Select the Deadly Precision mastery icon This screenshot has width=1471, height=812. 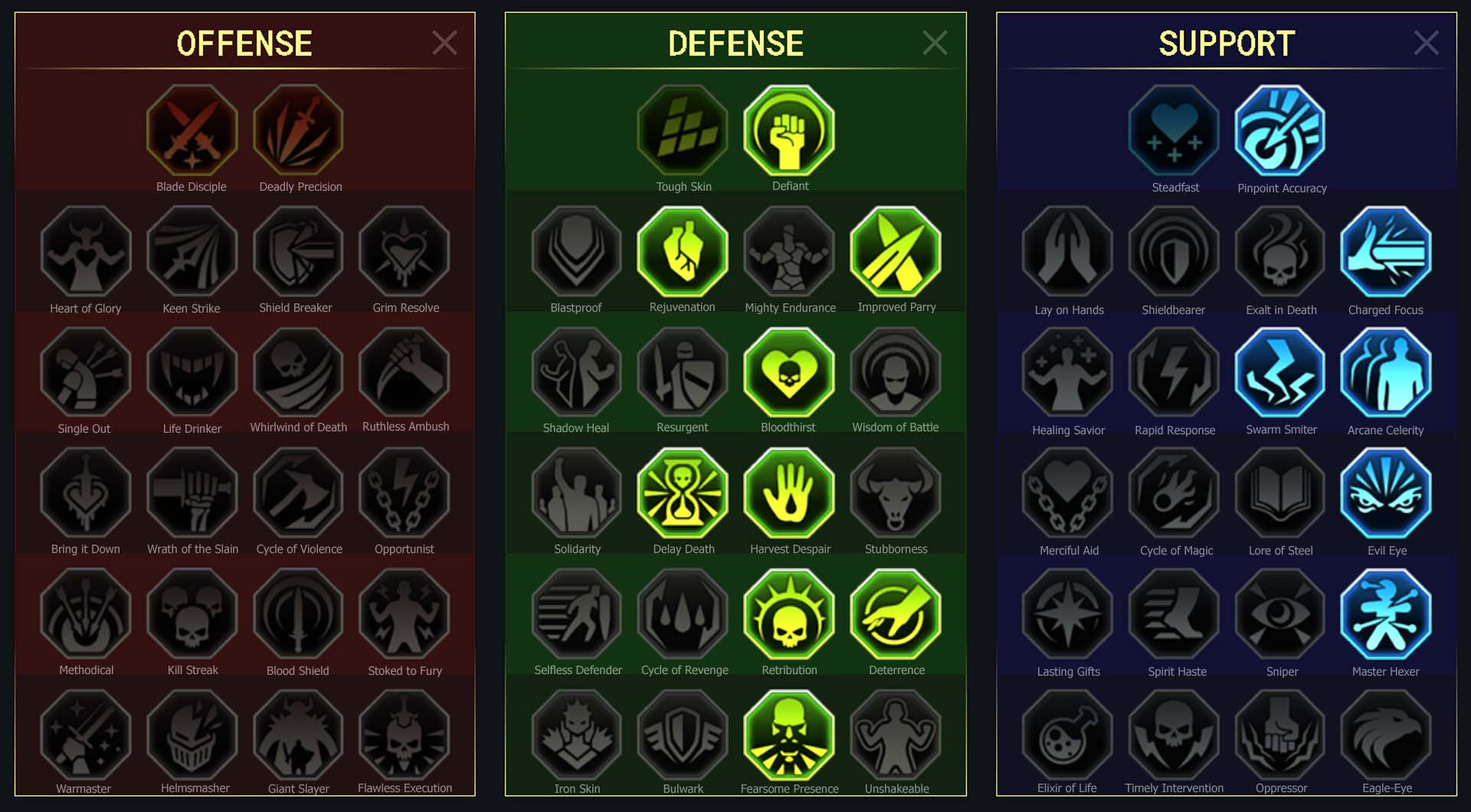click(298, 130)
